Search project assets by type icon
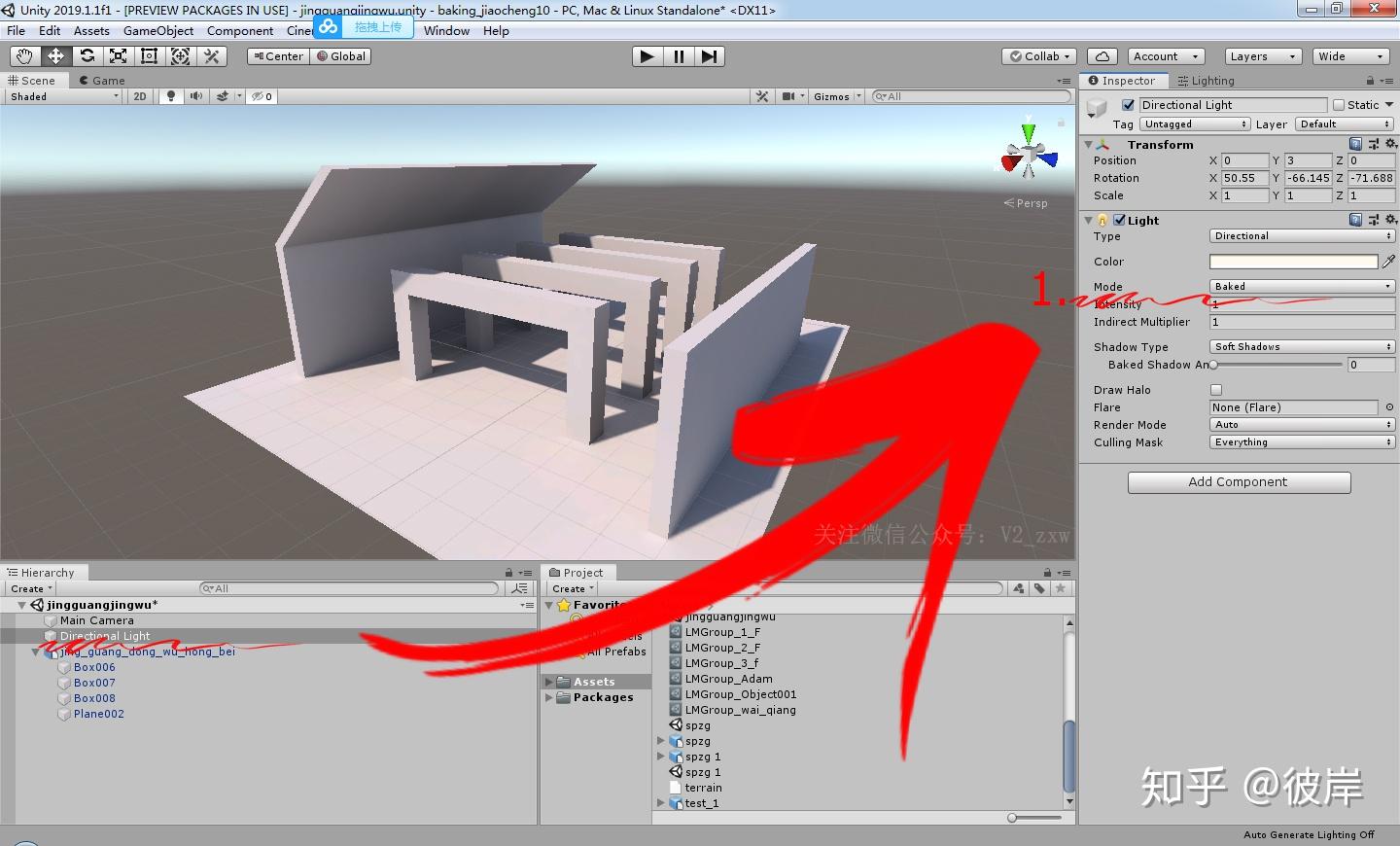Screen dimensions: 1400x846 click(x=1019, y=588)
